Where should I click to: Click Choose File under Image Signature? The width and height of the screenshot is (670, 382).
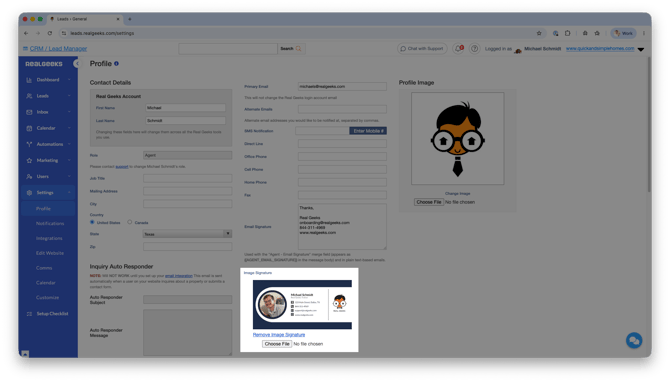[277, 344]
